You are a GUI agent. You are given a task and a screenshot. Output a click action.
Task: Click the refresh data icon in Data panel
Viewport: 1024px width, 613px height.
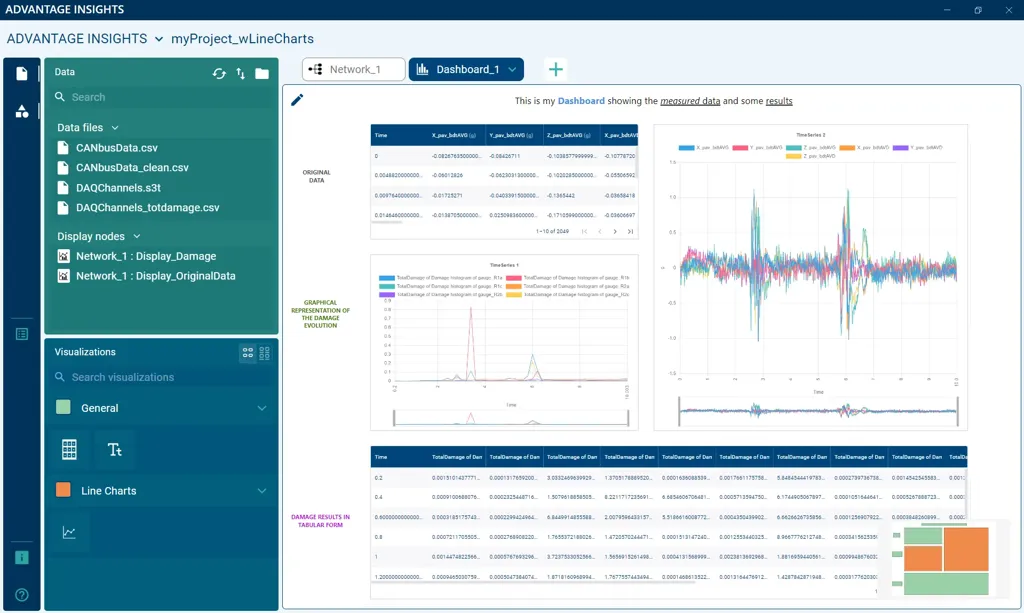[219, 73]
